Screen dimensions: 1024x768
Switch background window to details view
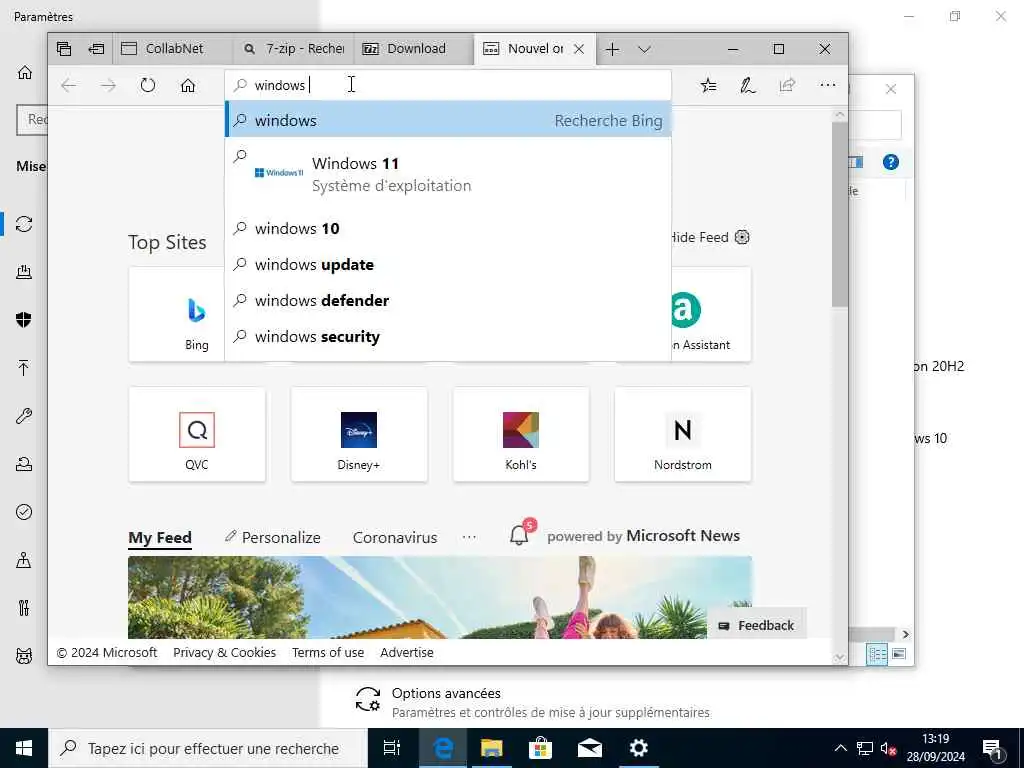point(877,654)
